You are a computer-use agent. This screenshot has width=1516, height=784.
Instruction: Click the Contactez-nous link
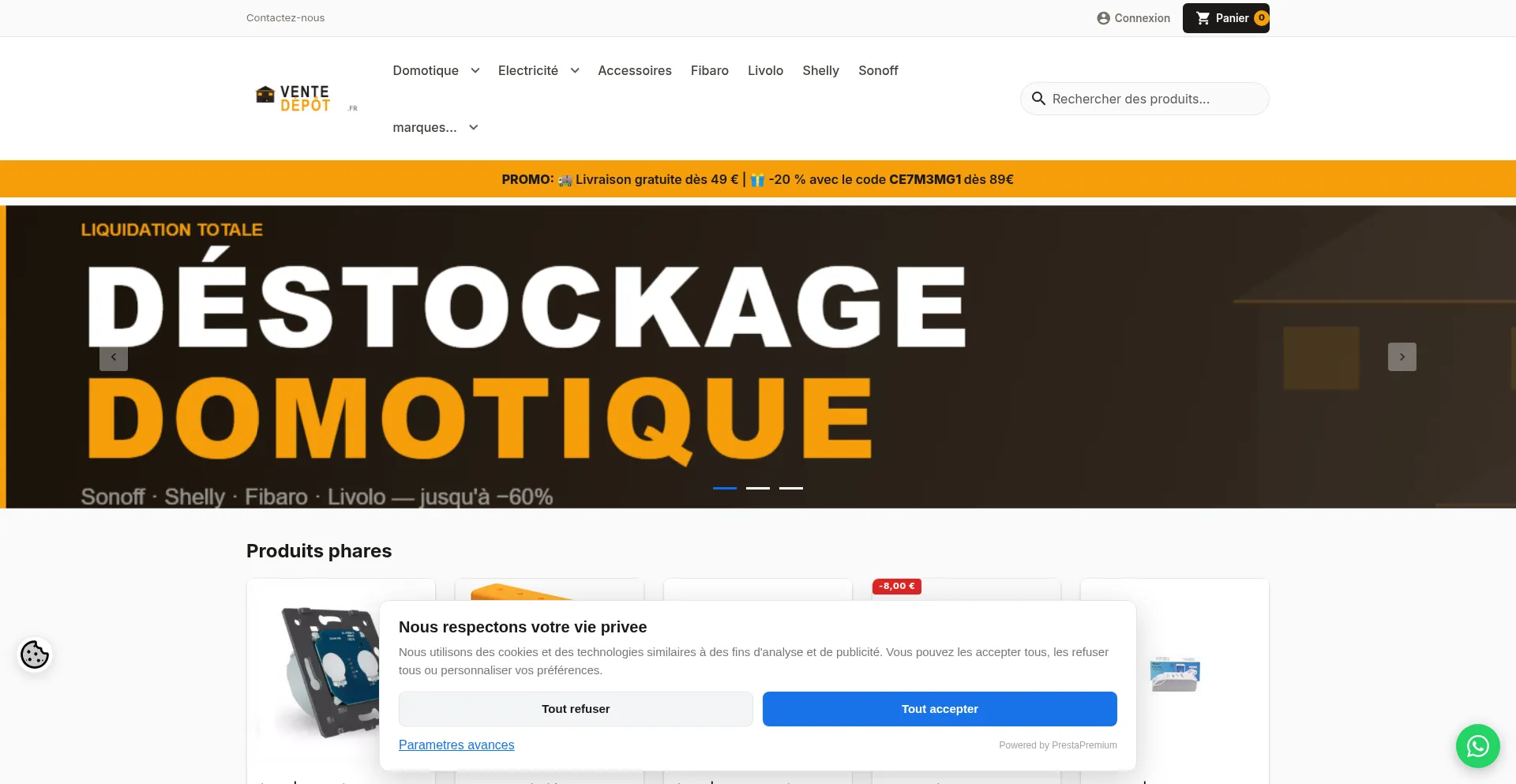click(285, 17)
